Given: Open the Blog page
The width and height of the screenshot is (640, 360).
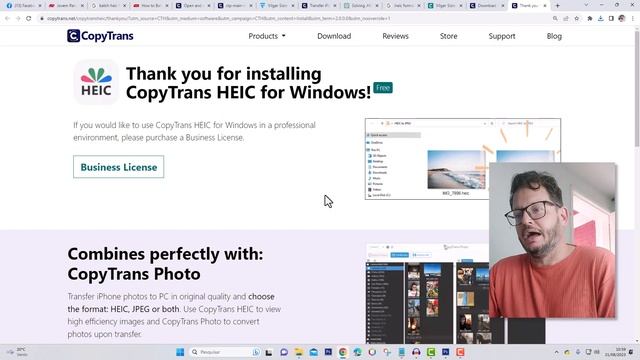Looking at the screenshot, I should pos(554,36).
